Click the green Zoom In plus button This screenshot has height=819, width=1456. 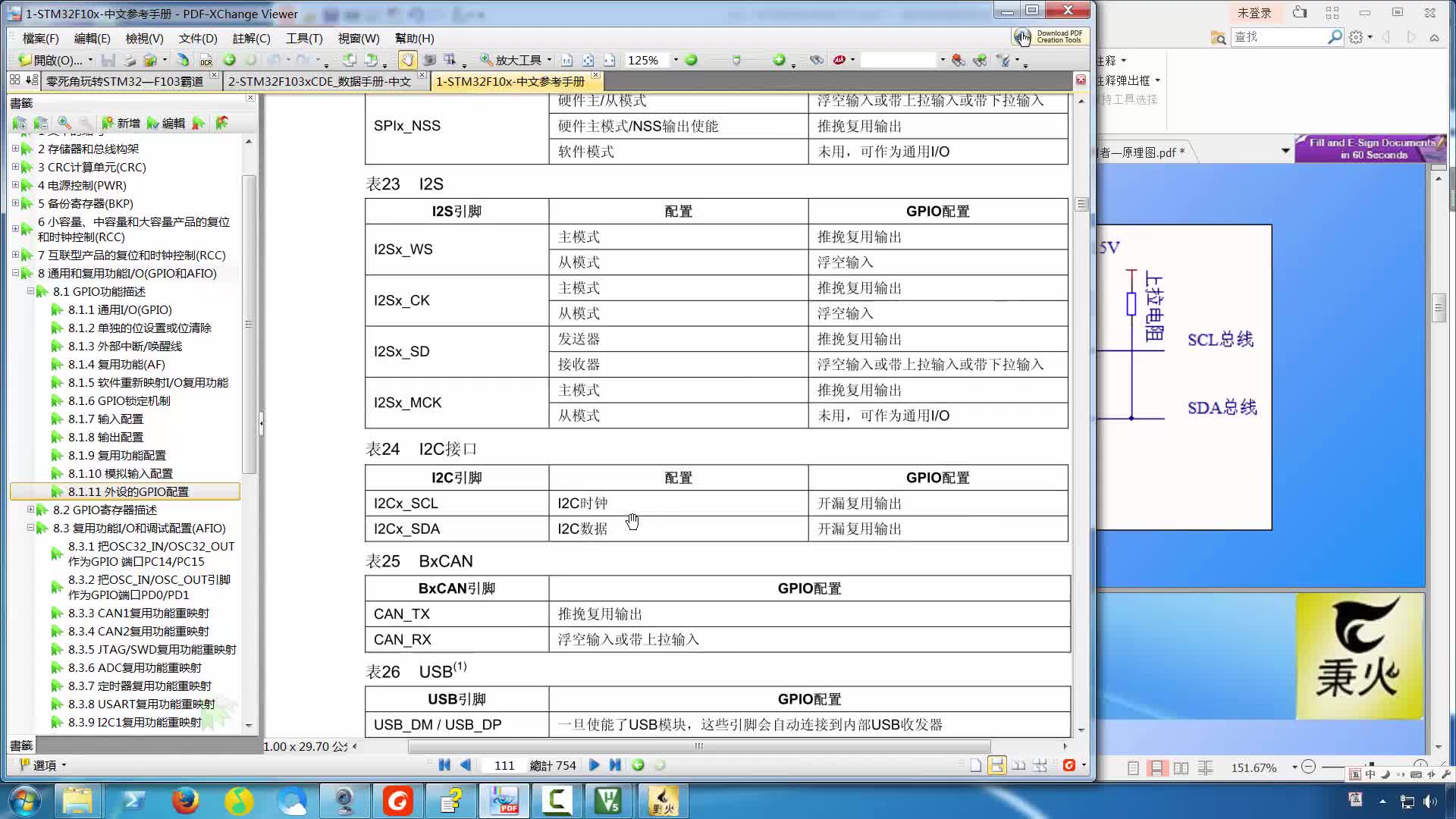coord(779,60)
